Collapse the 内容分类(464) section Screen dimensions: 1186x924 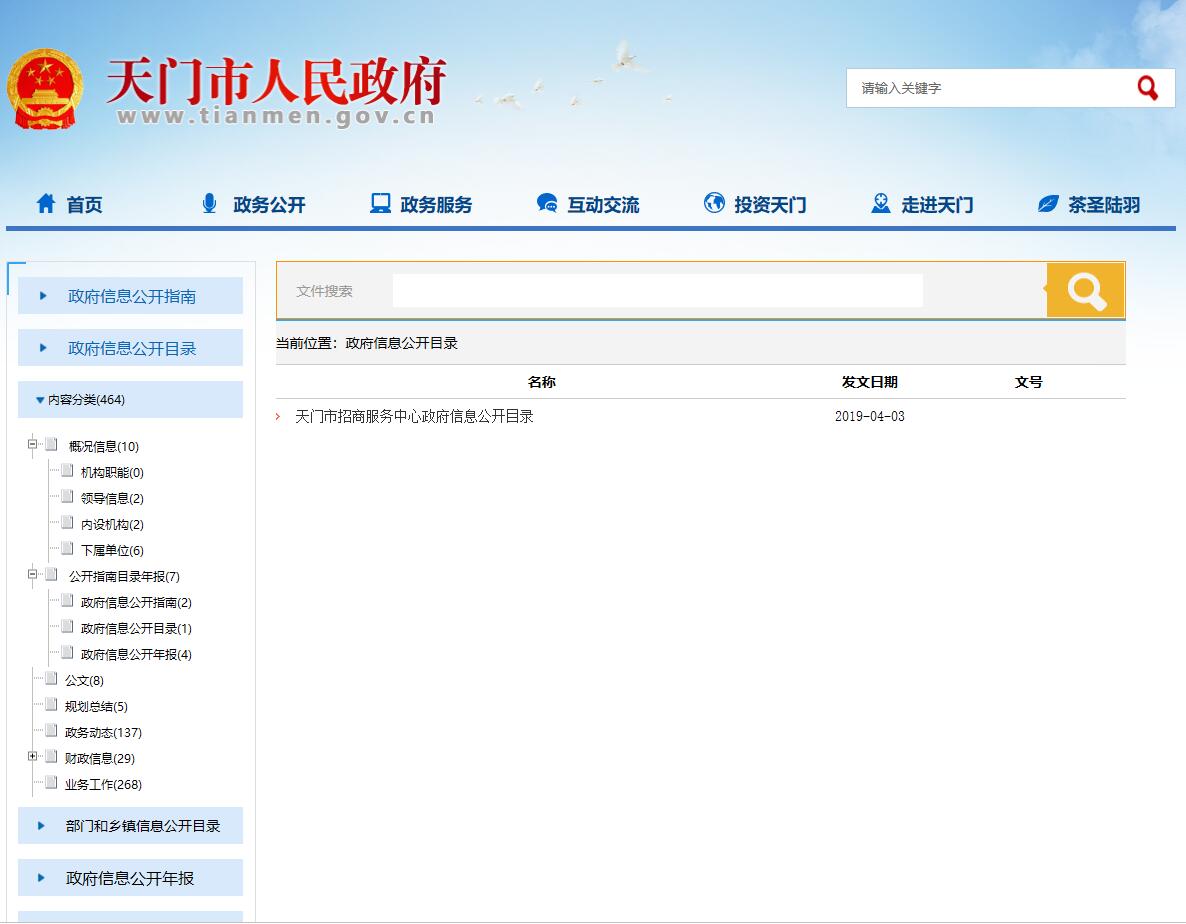[x=40, y=400]
